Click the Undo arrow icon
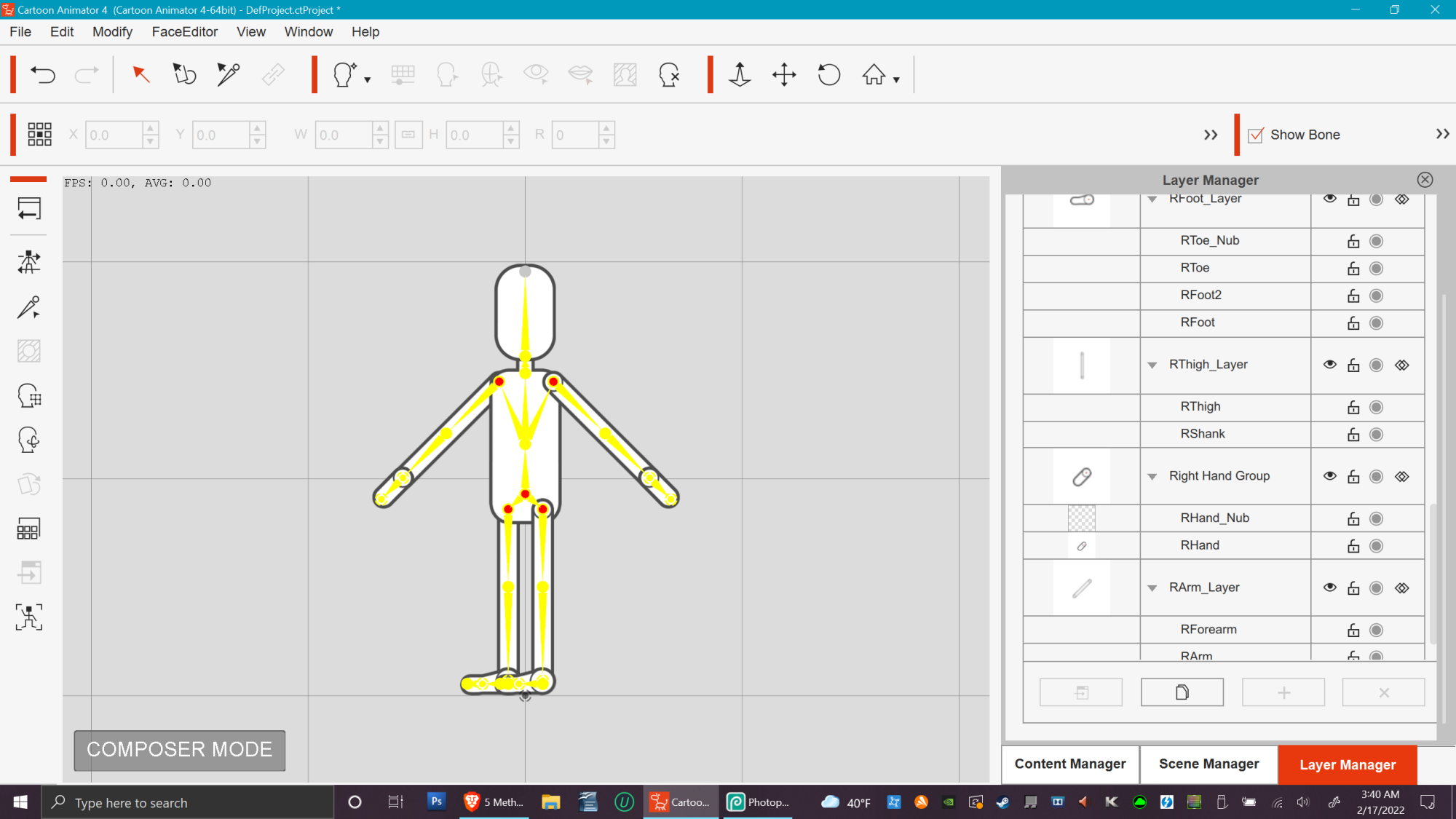Screen dimensions: 1456x819 point(43,74)
